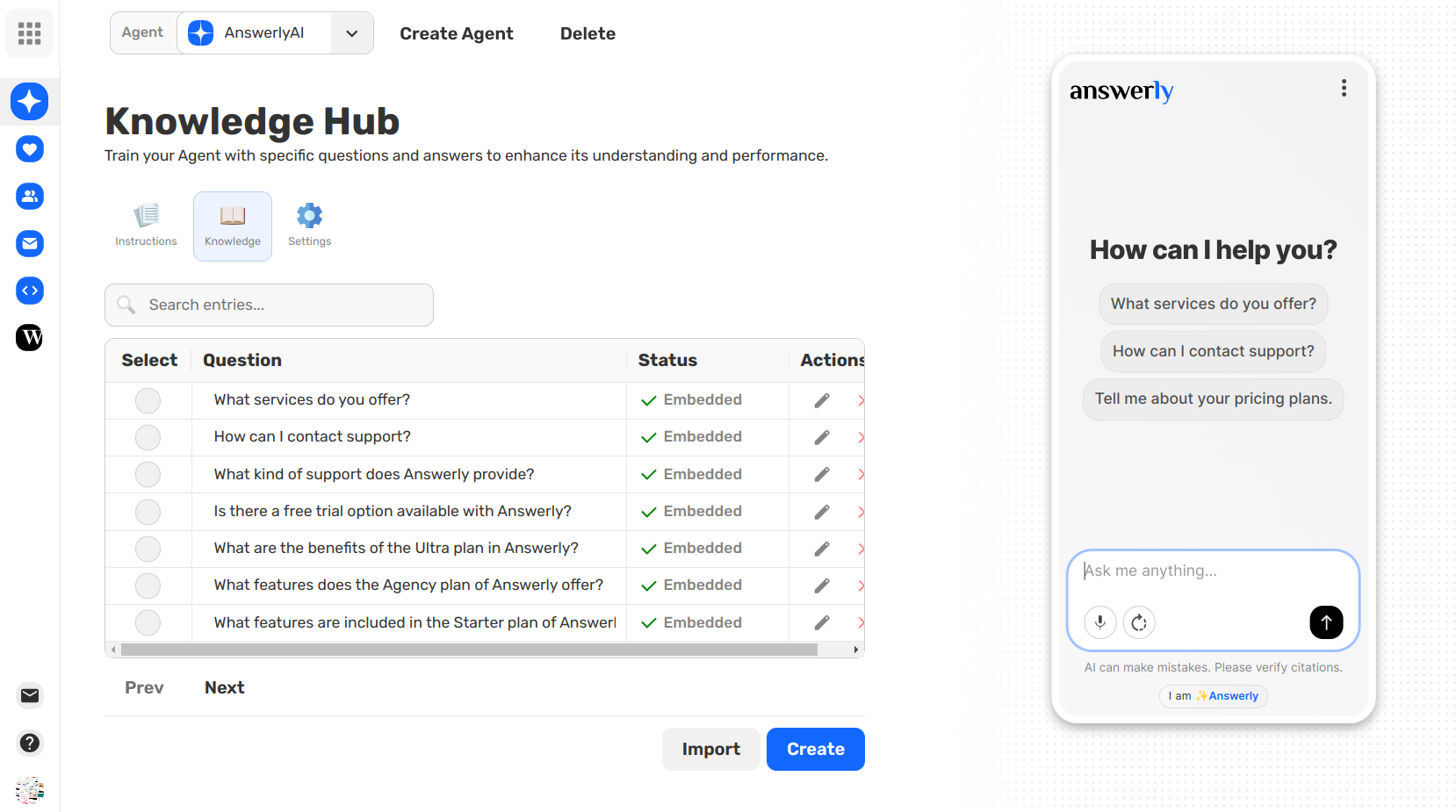Click the Import button

[710, 749]
